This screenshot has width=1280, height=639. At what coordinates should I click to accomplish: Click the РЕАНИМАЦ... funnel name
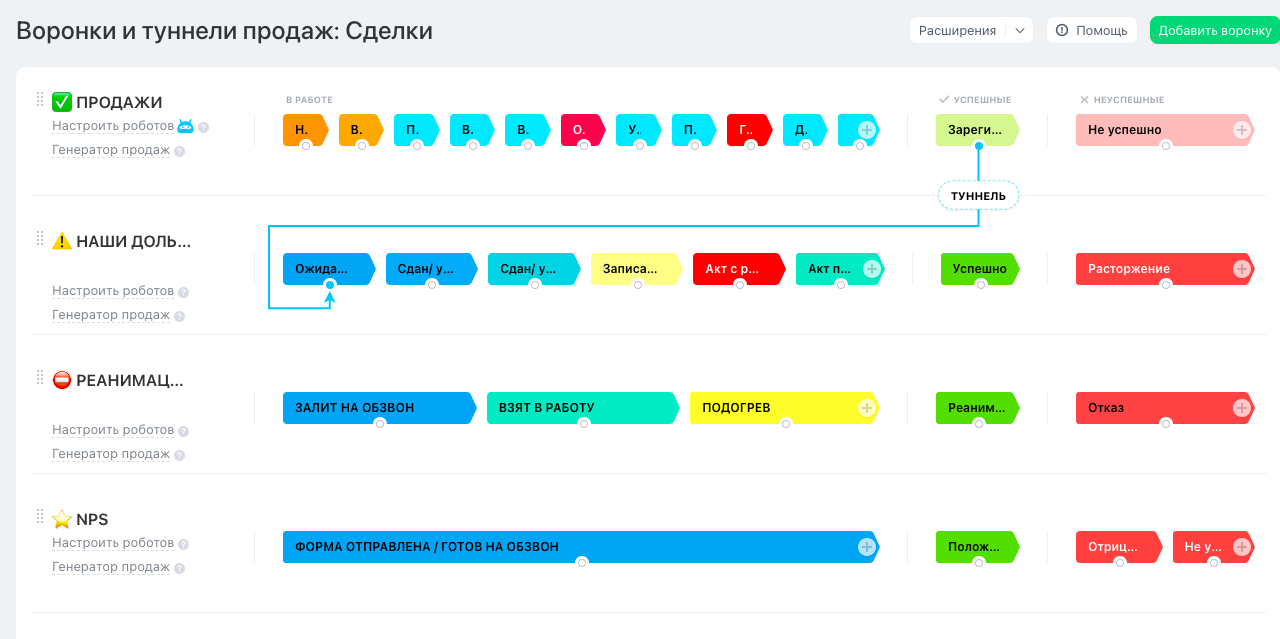pyautogui.click(x=130, y=380)
